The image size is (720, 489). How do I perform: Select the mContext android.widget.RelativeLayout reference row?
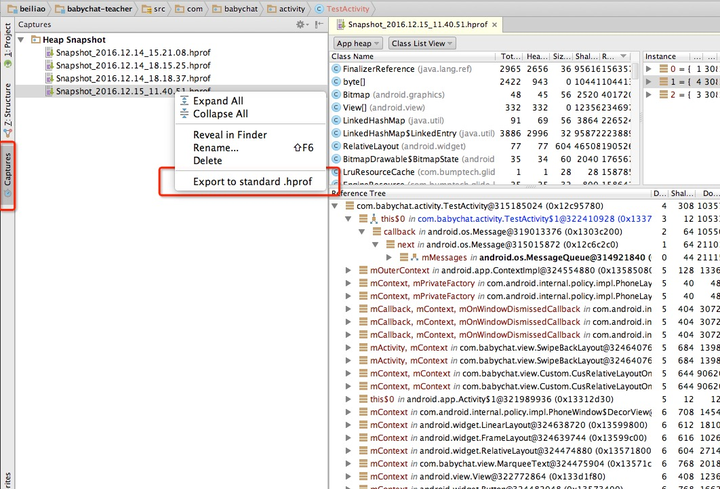click(524, 451)
